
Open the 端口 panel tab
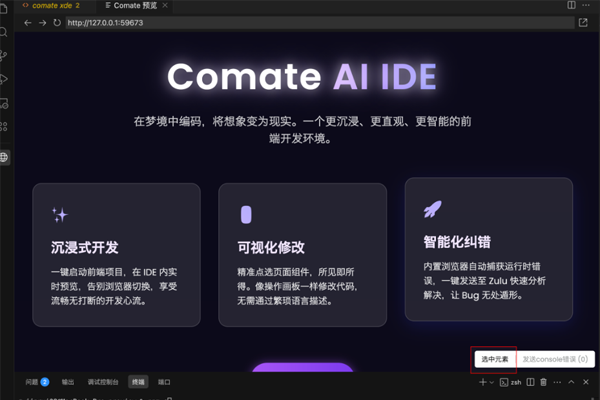[x=164, y=382]
